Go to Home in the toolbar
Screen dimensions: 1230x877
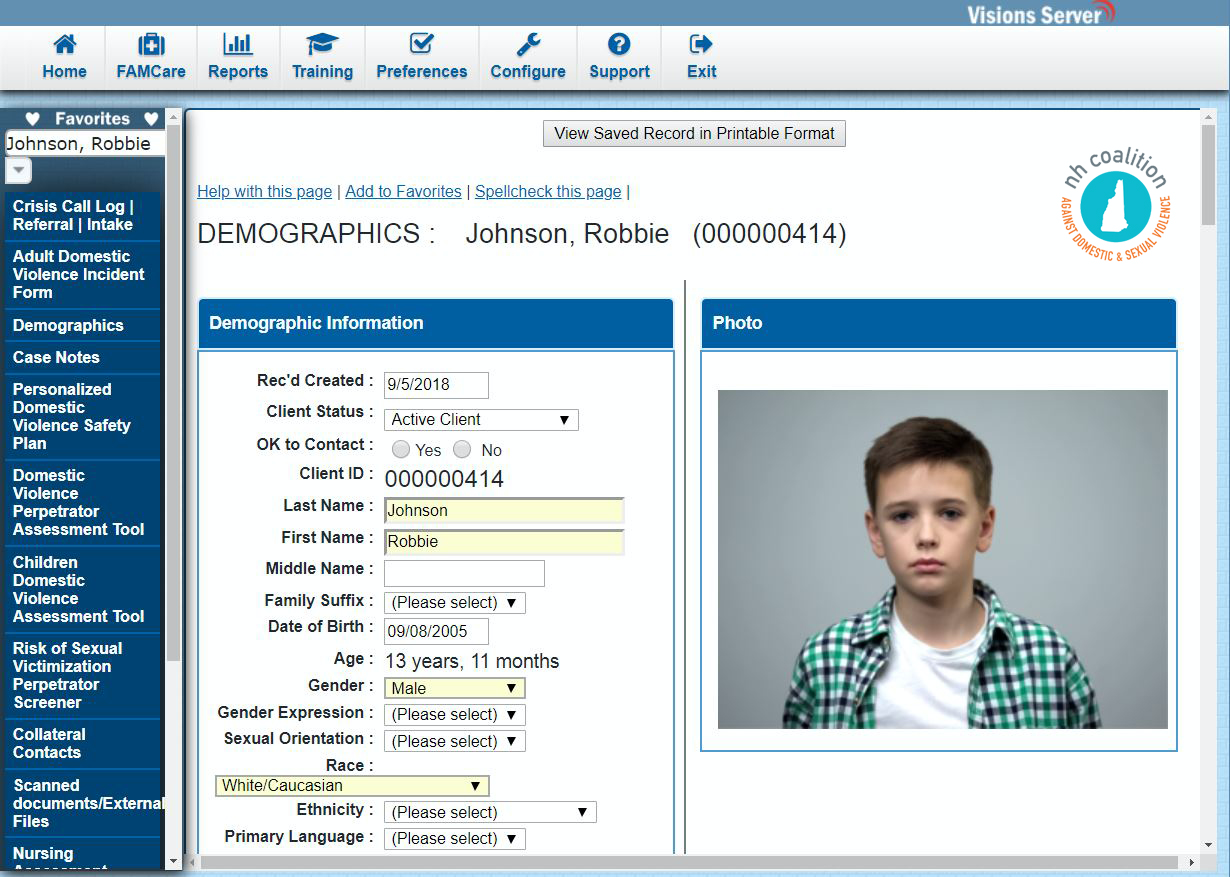click(65, 58)
